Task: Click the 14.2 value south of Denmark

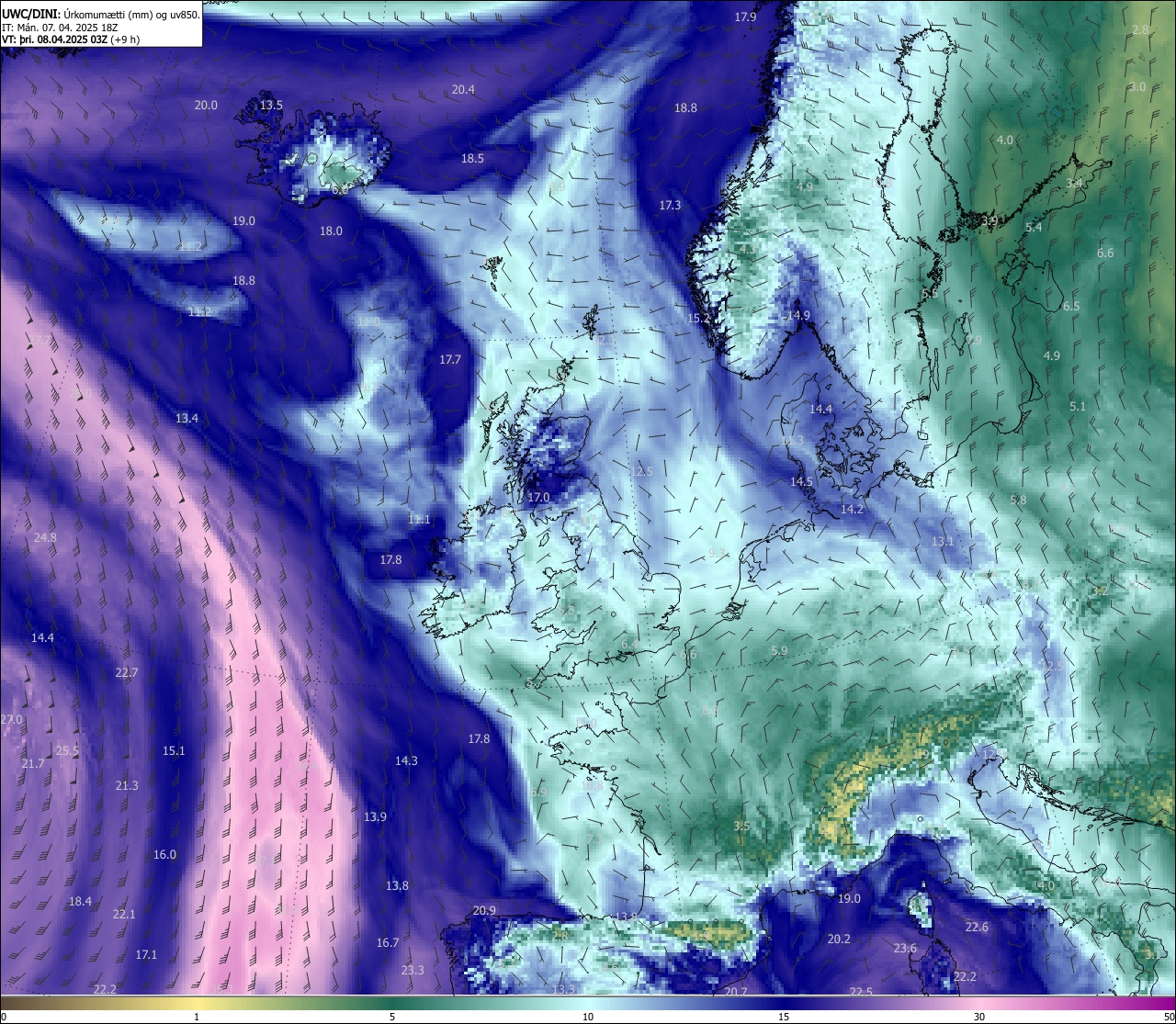Action: [x=852, y=510]
